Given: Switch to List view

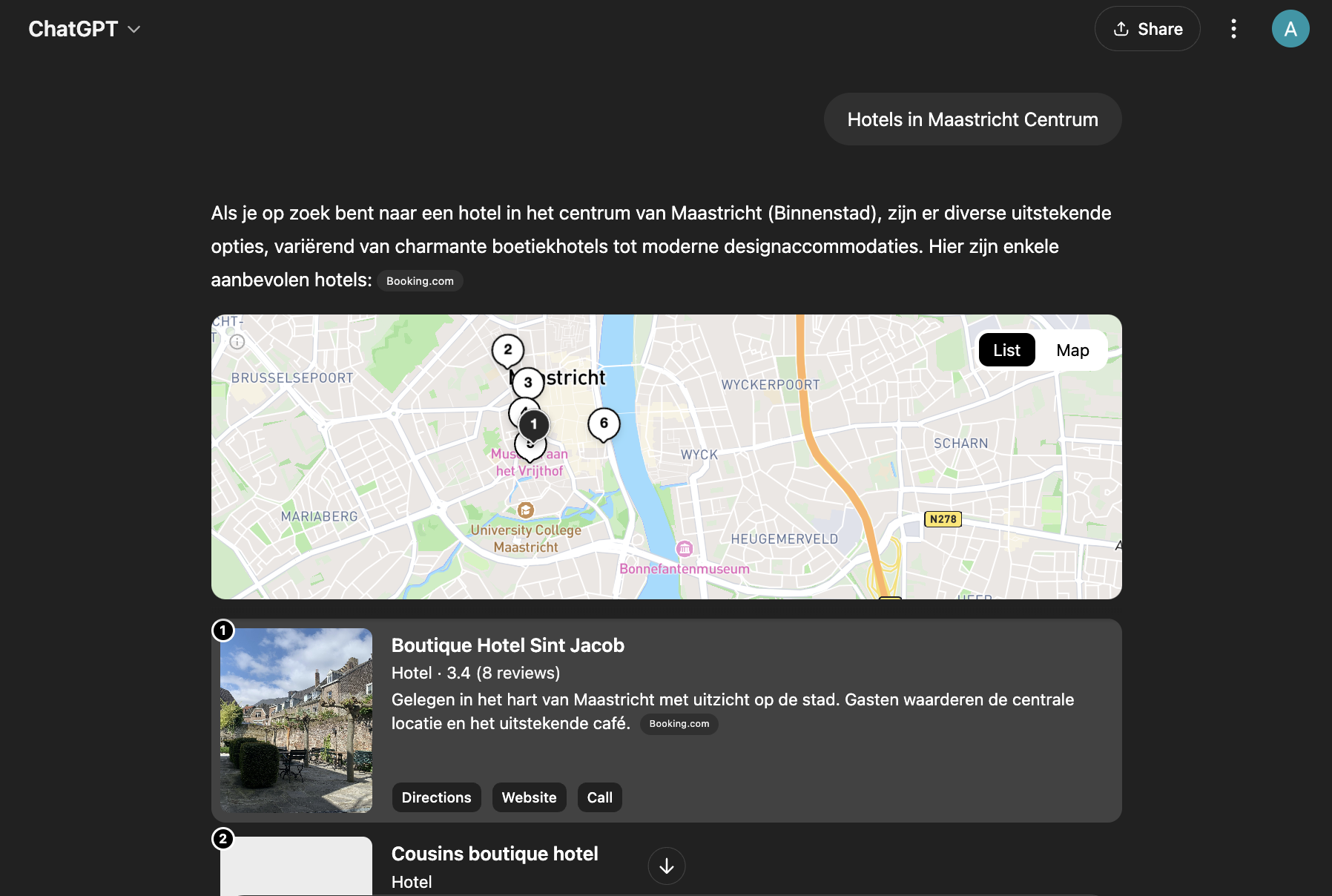Looking at the screenshot, I should coord(1007,350).
